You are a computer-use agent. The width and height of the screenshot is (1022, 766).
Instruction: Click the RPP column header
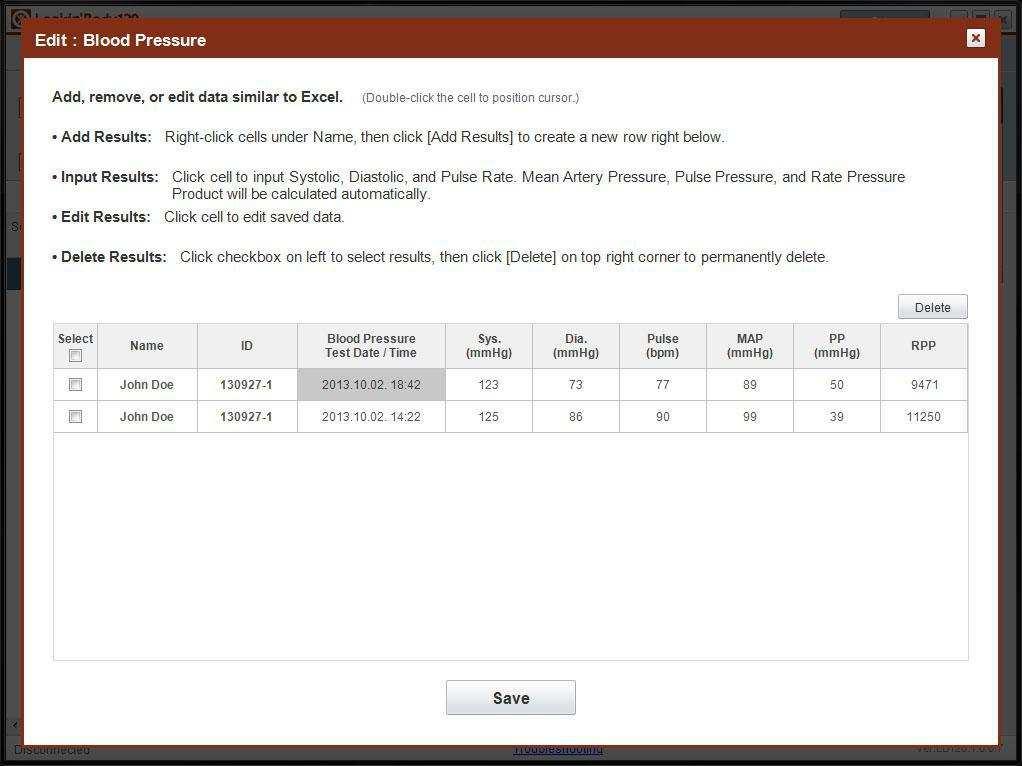(x=924, y=346)
